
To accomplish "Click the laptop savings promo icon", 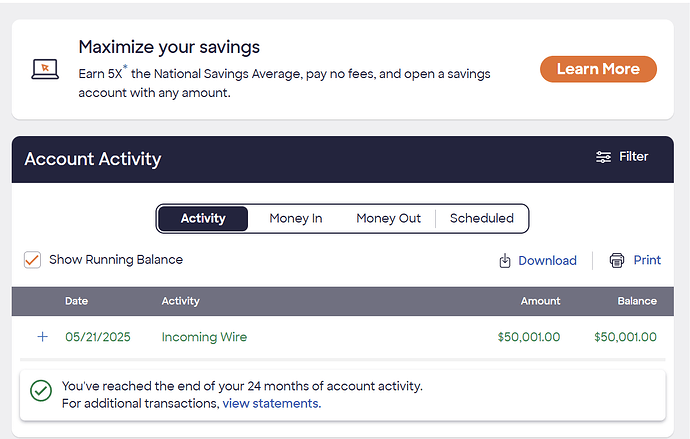I will pos(45,69).
